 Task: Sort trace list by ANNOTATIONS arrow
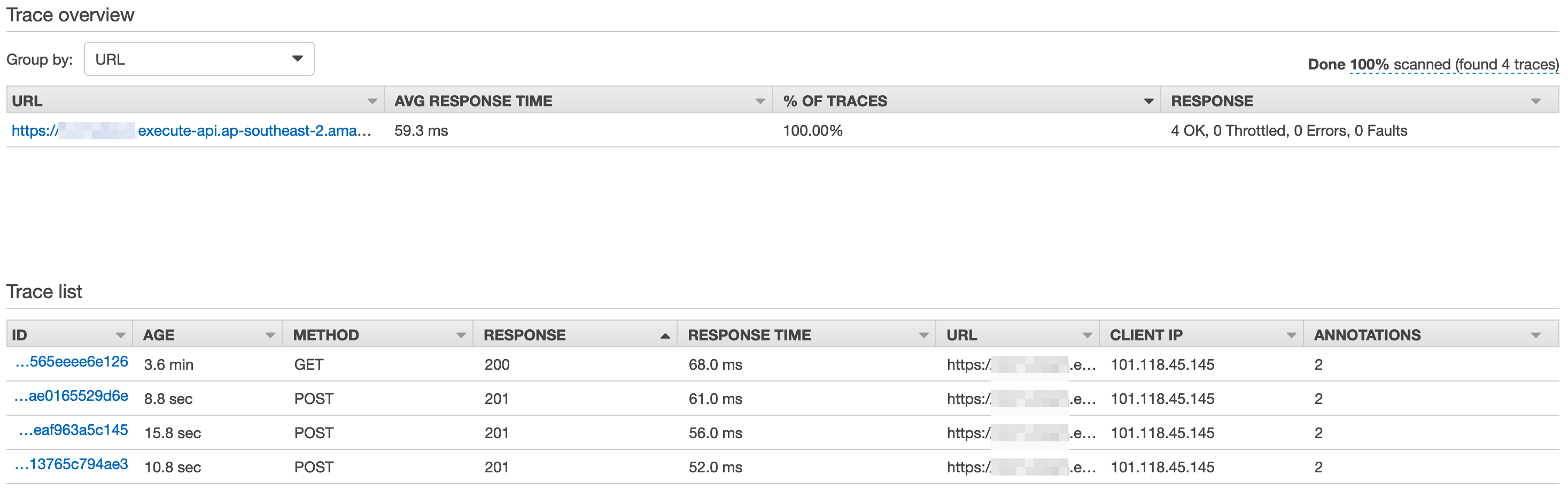[x=1536, y=336]
